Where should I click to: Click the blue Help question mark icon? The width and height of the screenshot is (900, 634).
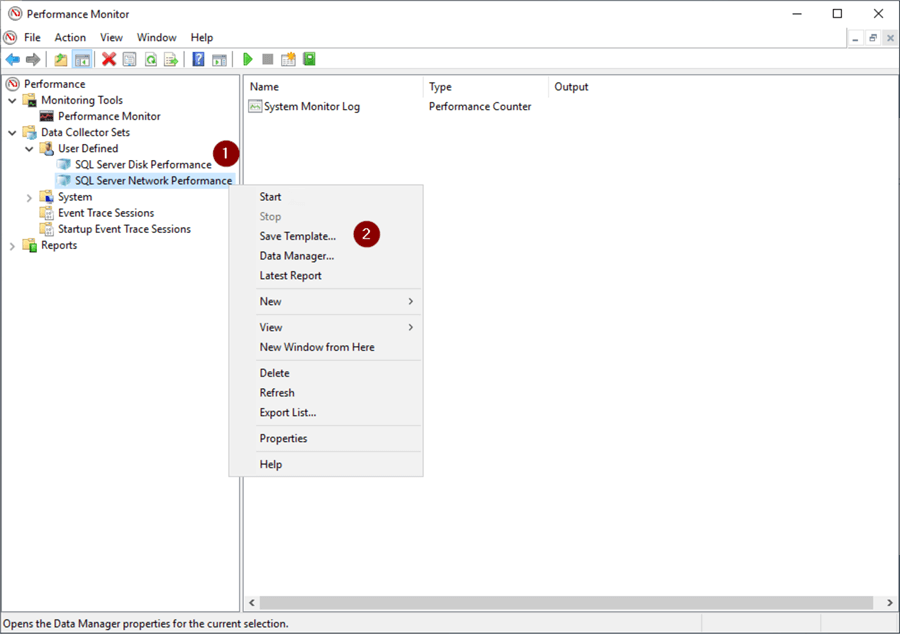pyautogui.click(x=198, y=60)
